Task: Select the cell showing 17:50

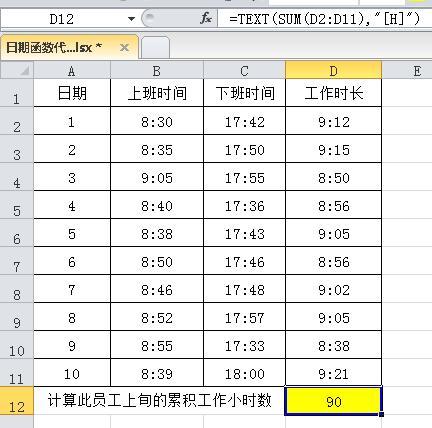Action: (245, 149)
